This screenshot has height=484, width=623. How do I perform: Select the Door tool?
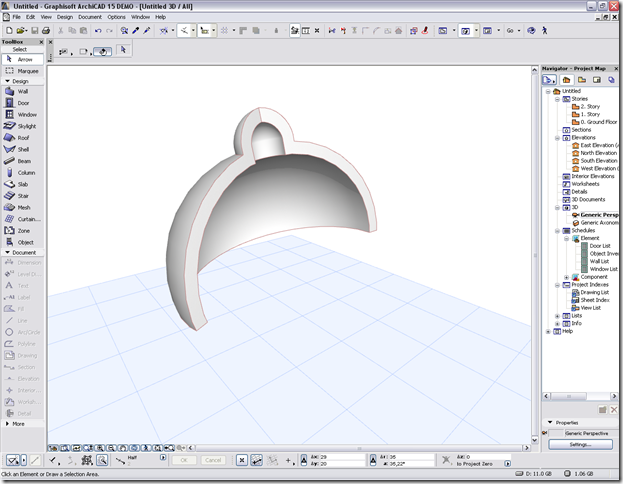click(x=22, y=103)
